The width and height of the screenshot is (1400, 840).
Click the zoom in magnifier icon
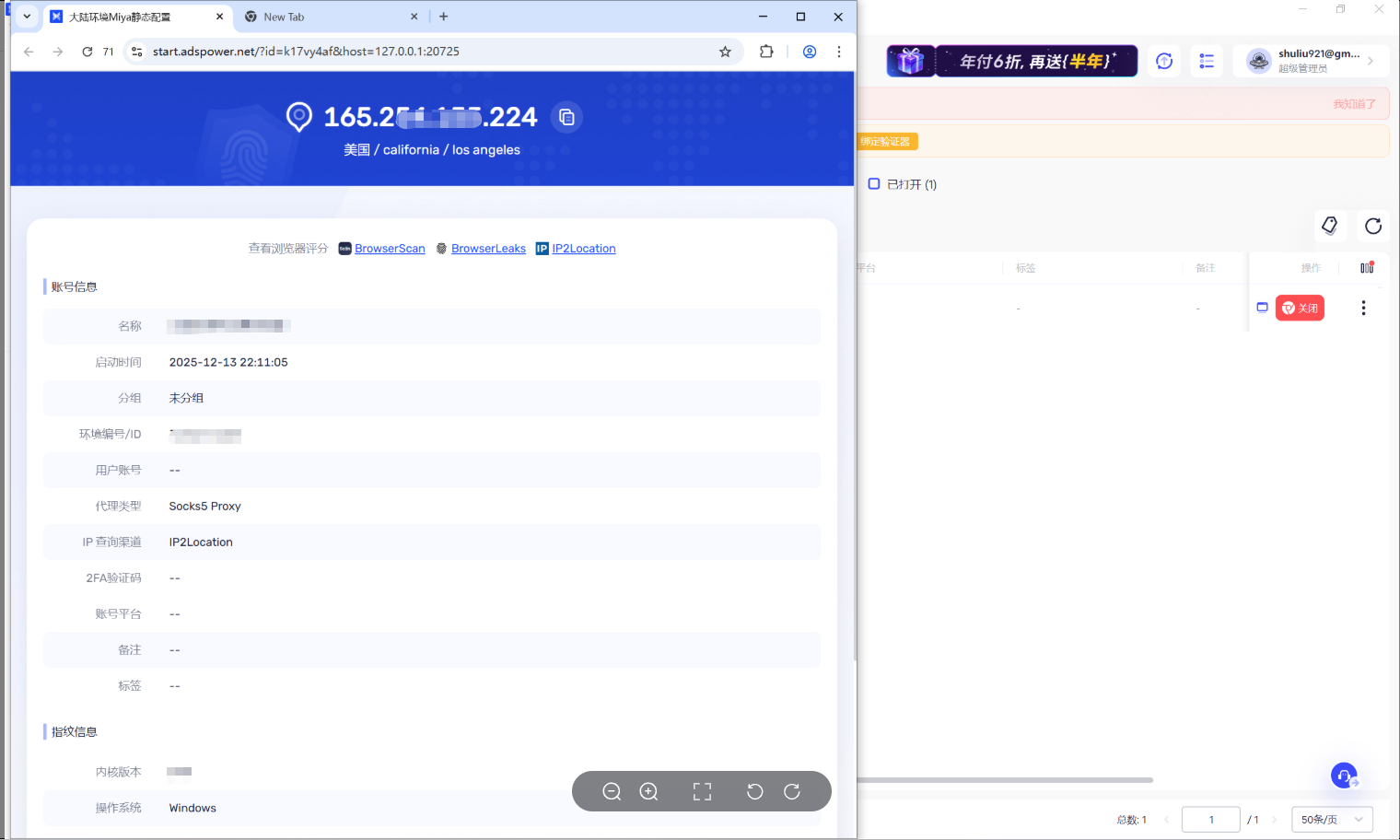click(648, 791)
